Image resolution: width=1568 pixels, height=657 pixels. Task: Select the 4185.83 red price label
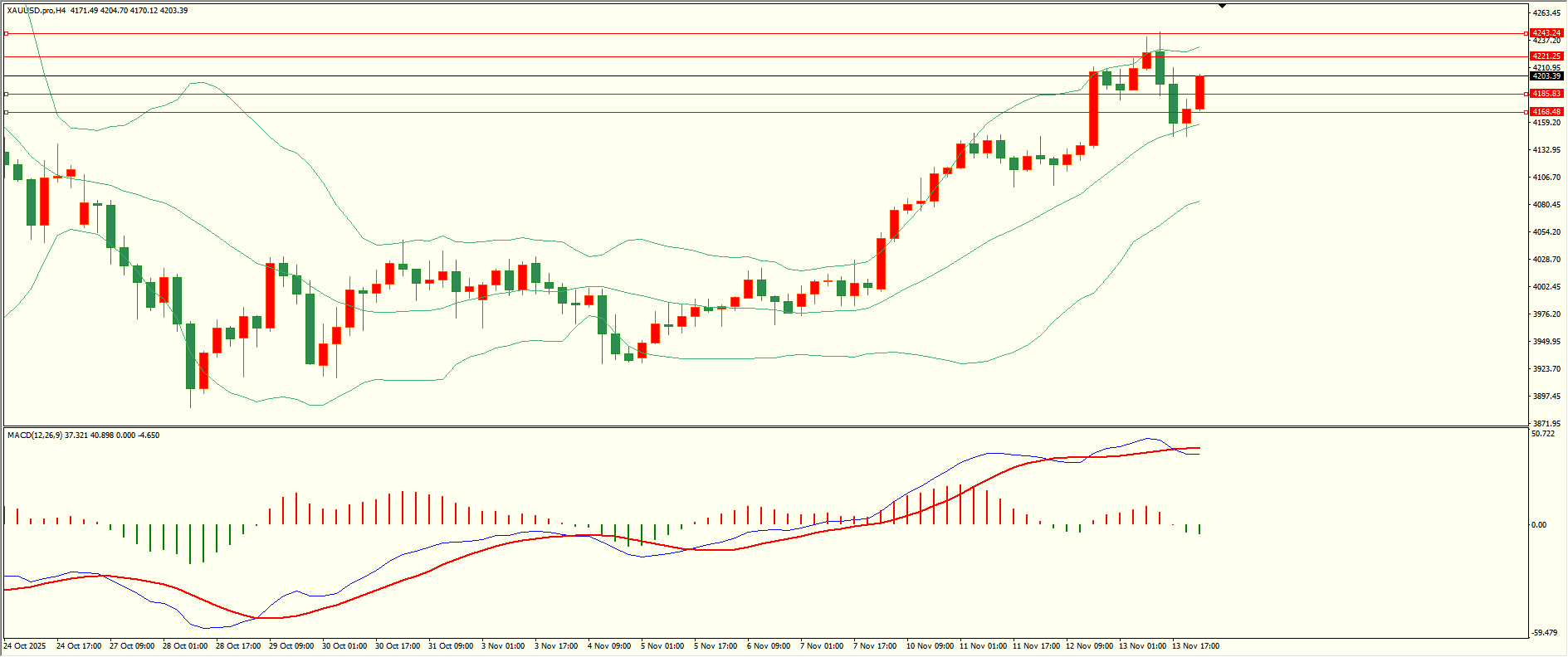point(1546,94)
